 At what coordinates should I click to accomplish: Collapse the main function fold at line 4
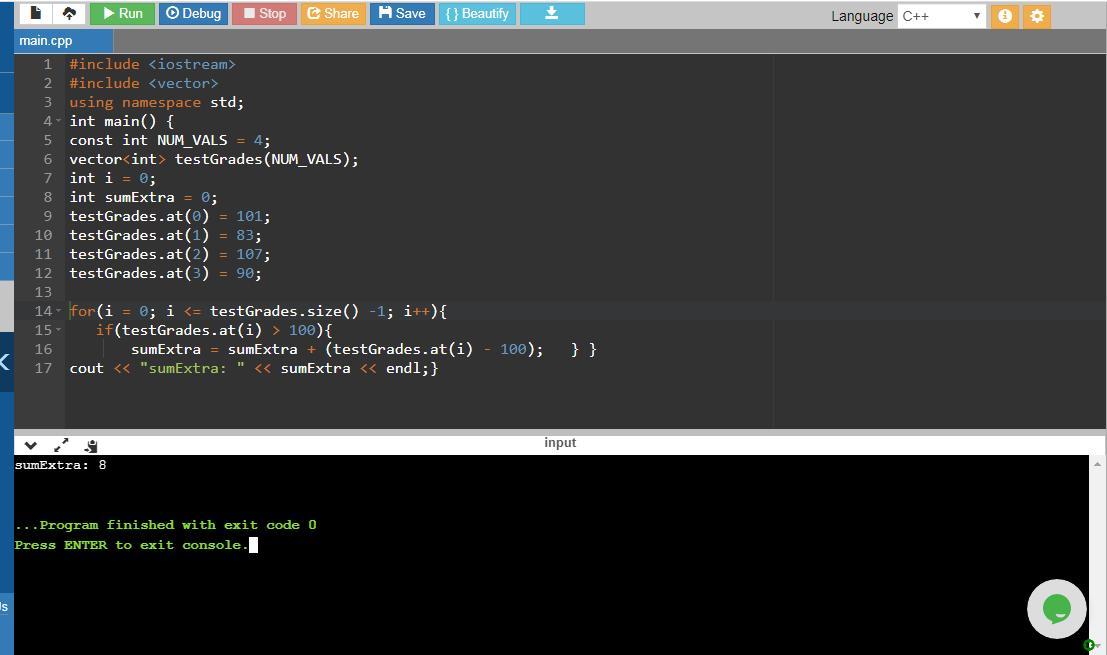(59, 121)
